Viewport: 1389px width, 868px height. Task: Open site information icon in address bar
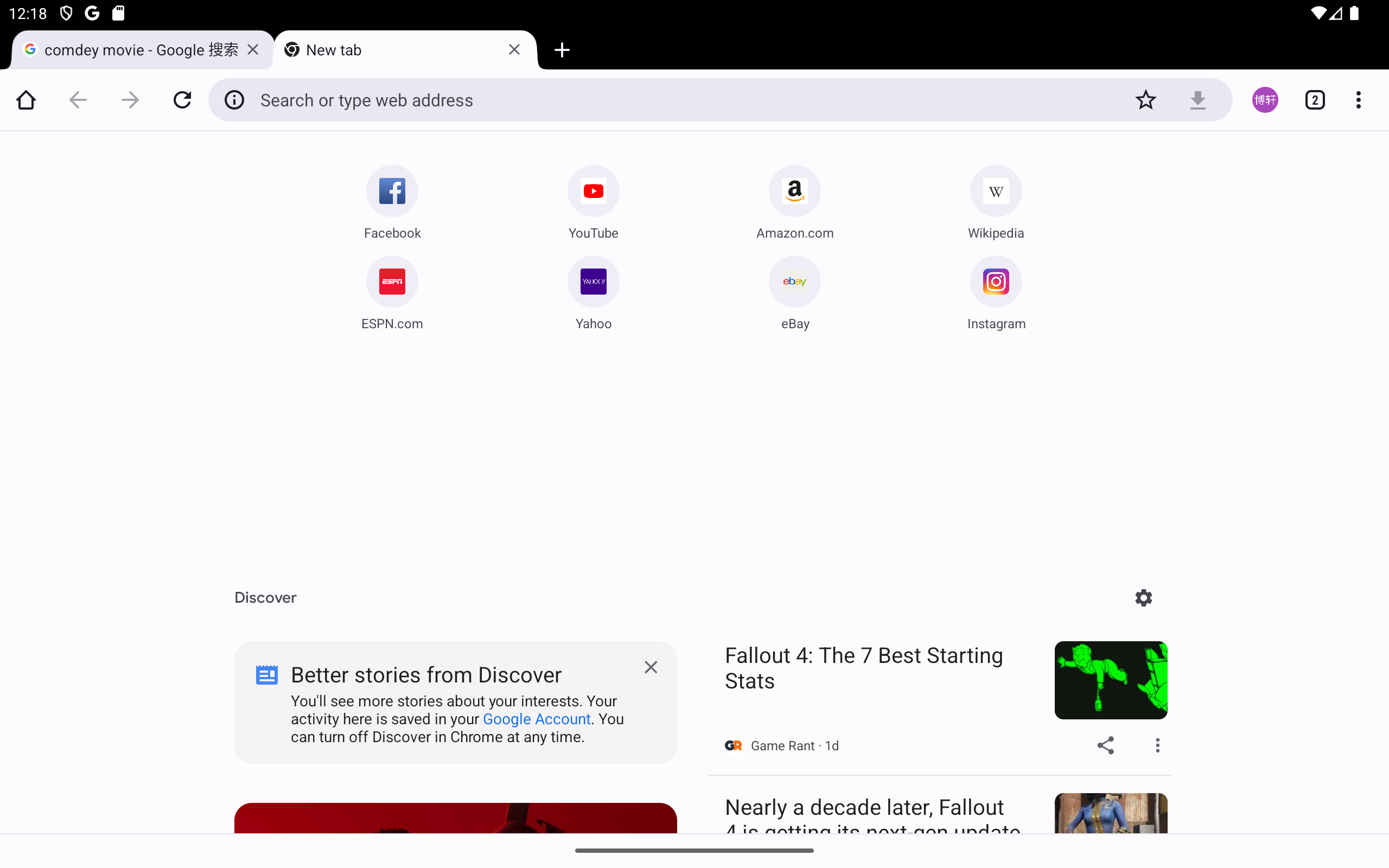point(234,100)
